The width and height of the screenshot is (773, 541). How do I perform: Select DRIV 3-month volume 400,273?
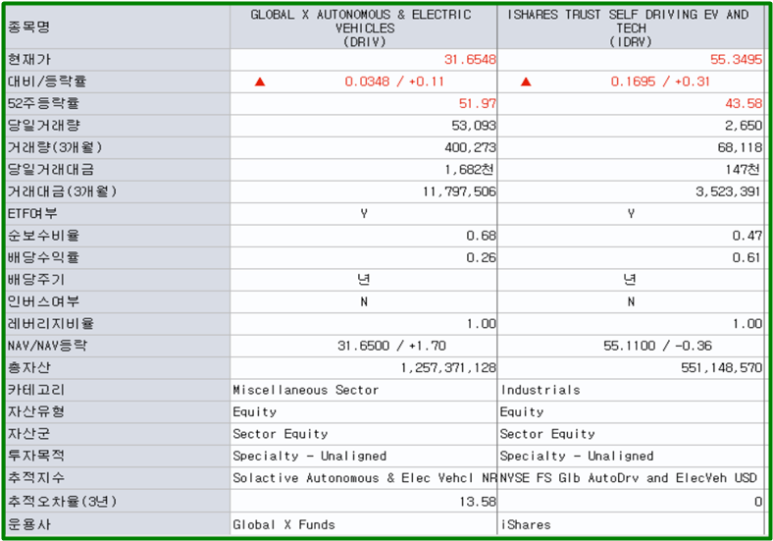pyautogui.click(x=470, y=147)
